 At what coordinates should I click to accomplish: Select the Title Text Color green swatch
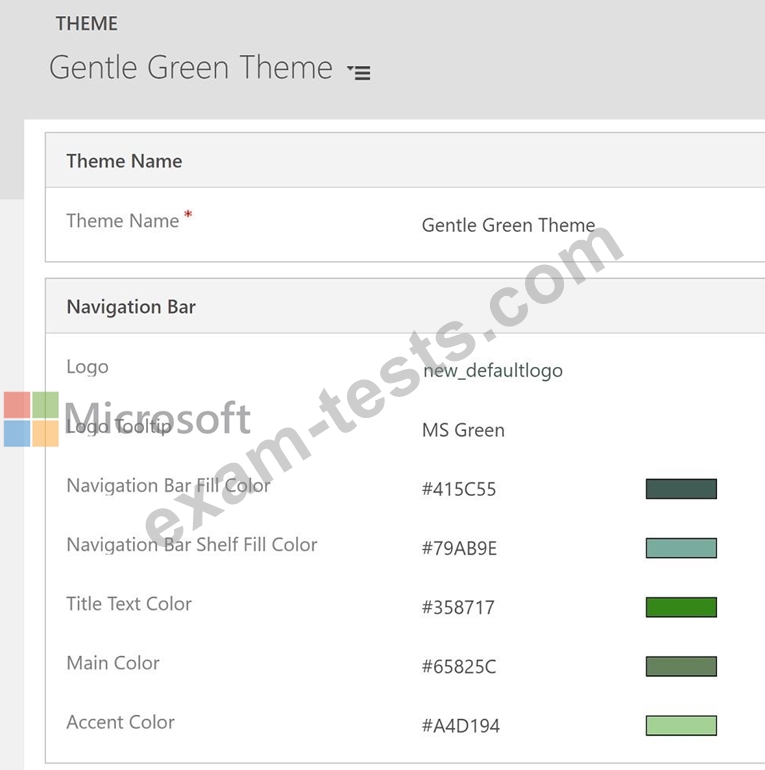tap(681, 607)
